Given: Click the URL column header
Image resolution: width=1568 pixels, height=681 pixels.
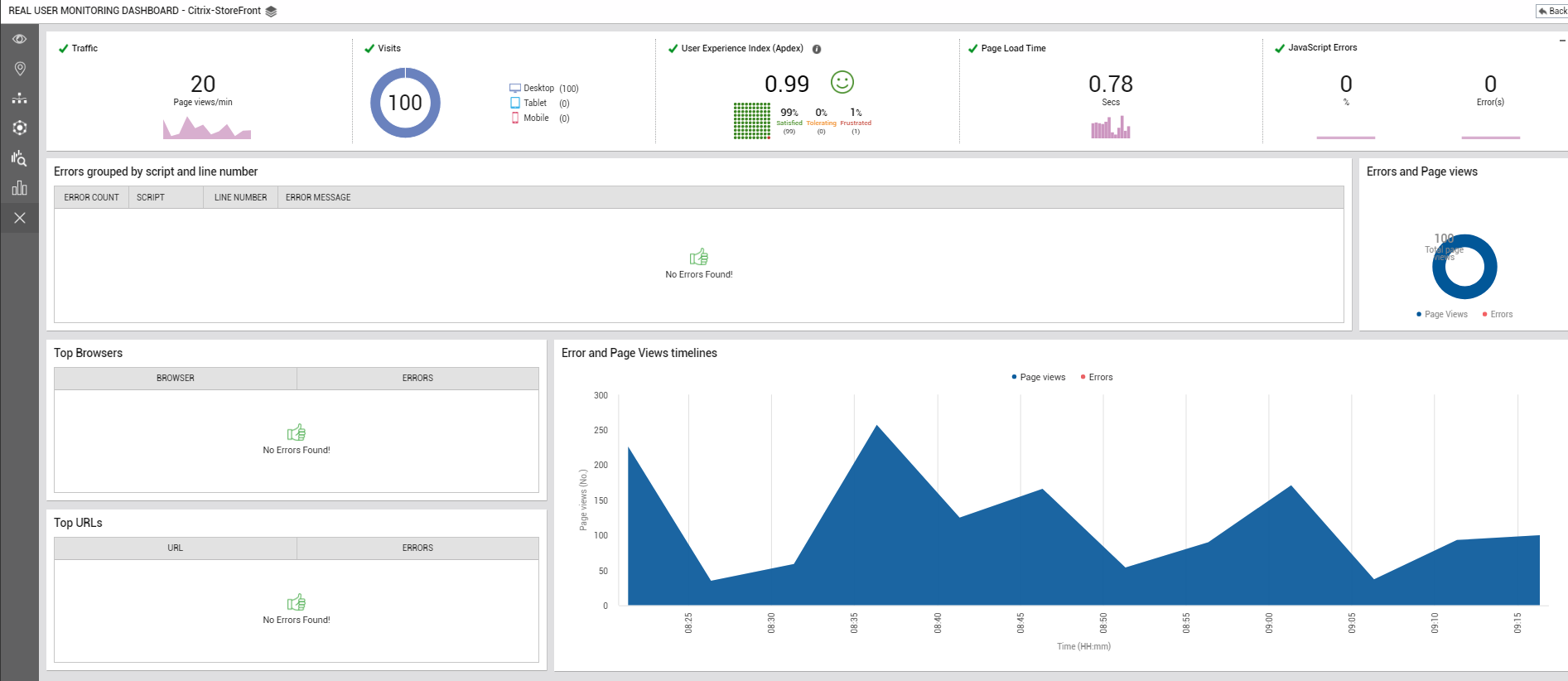Looking at the screenshot, I should click(x=176, y=548).
